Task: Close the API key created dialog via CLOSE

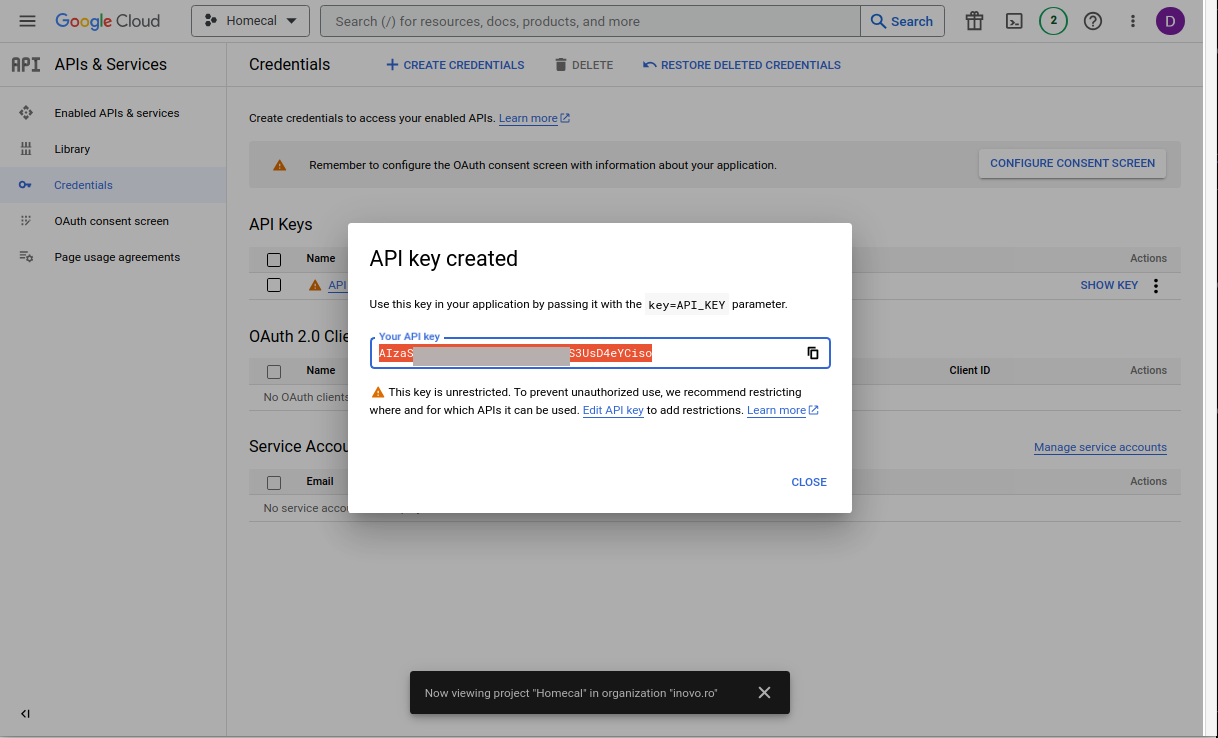Action: coord(809,482)
